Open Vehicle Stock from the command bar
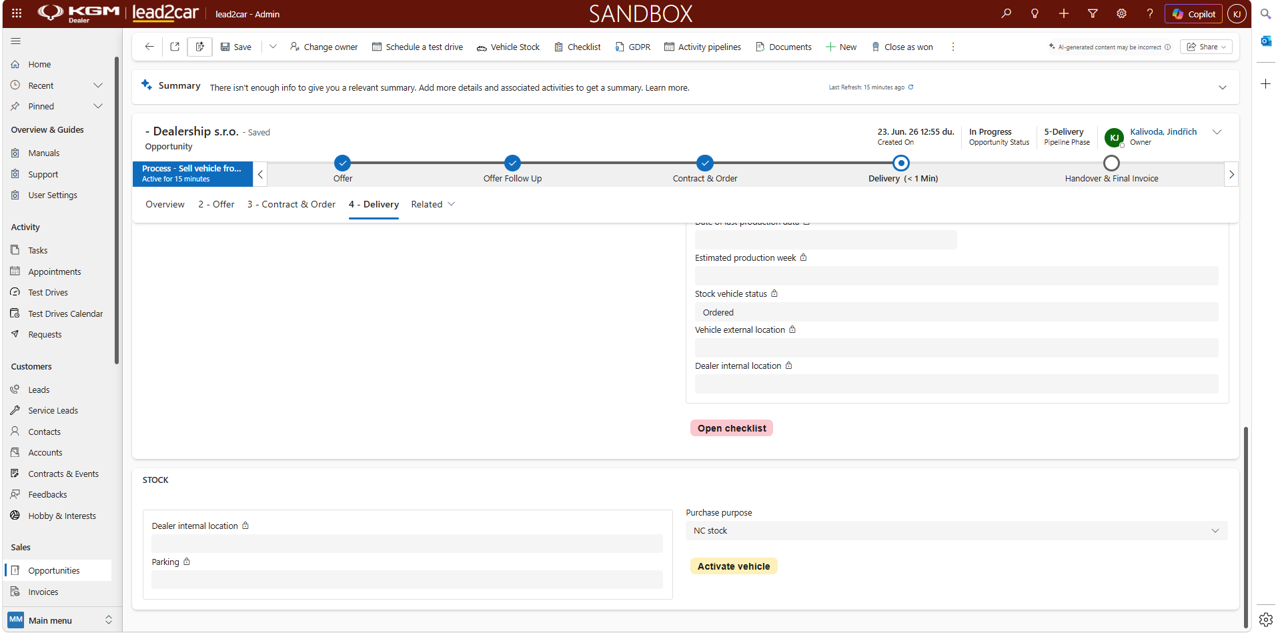 tap(508, 47)
